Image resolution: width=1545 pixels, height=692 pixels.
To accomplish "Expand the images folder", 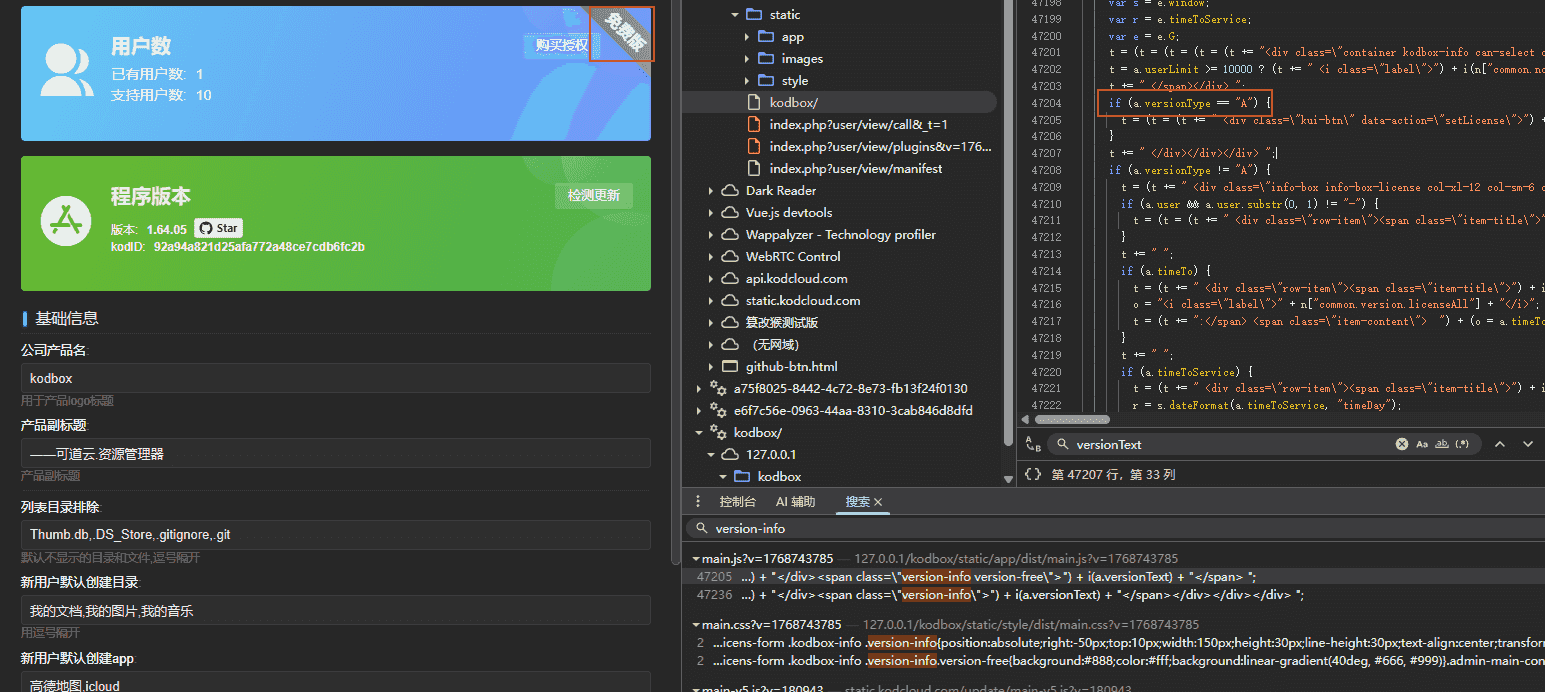I will pyautogui.click(x=747, y=59).
